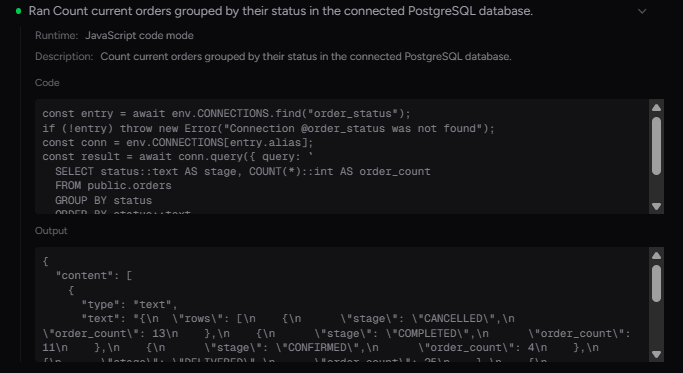Click the Code panel scroll-up arrow
Image resolution: width=683 pixels, height=373 pixels.
656,108
